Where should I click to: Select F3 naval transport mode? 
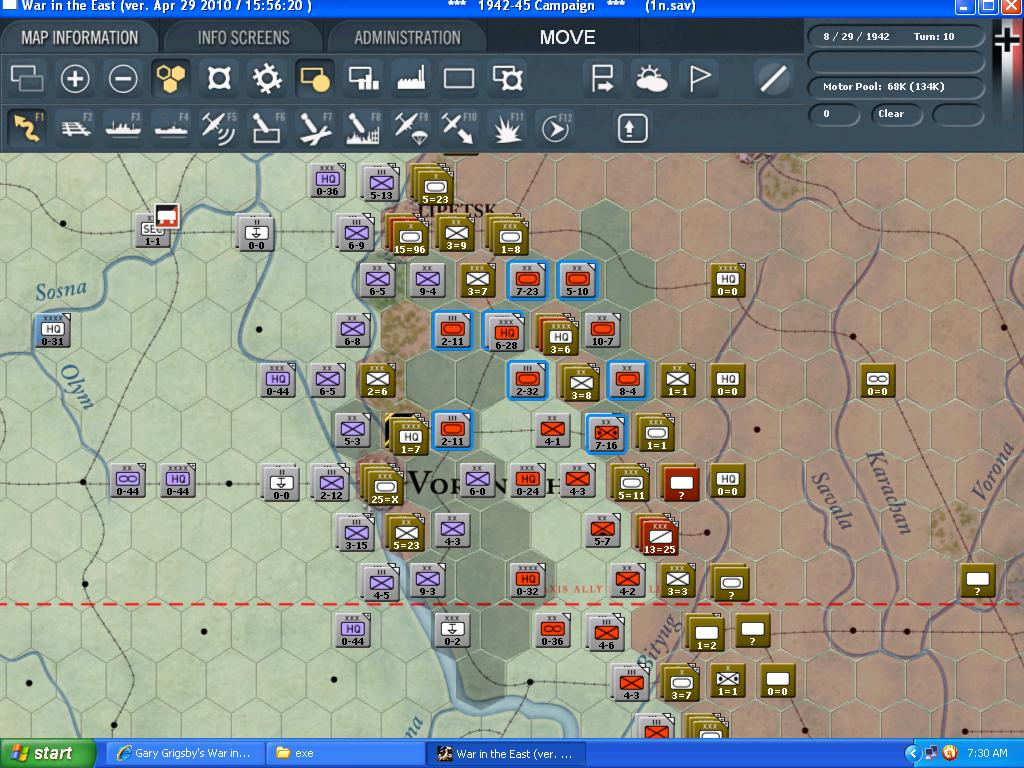(123, 127)
